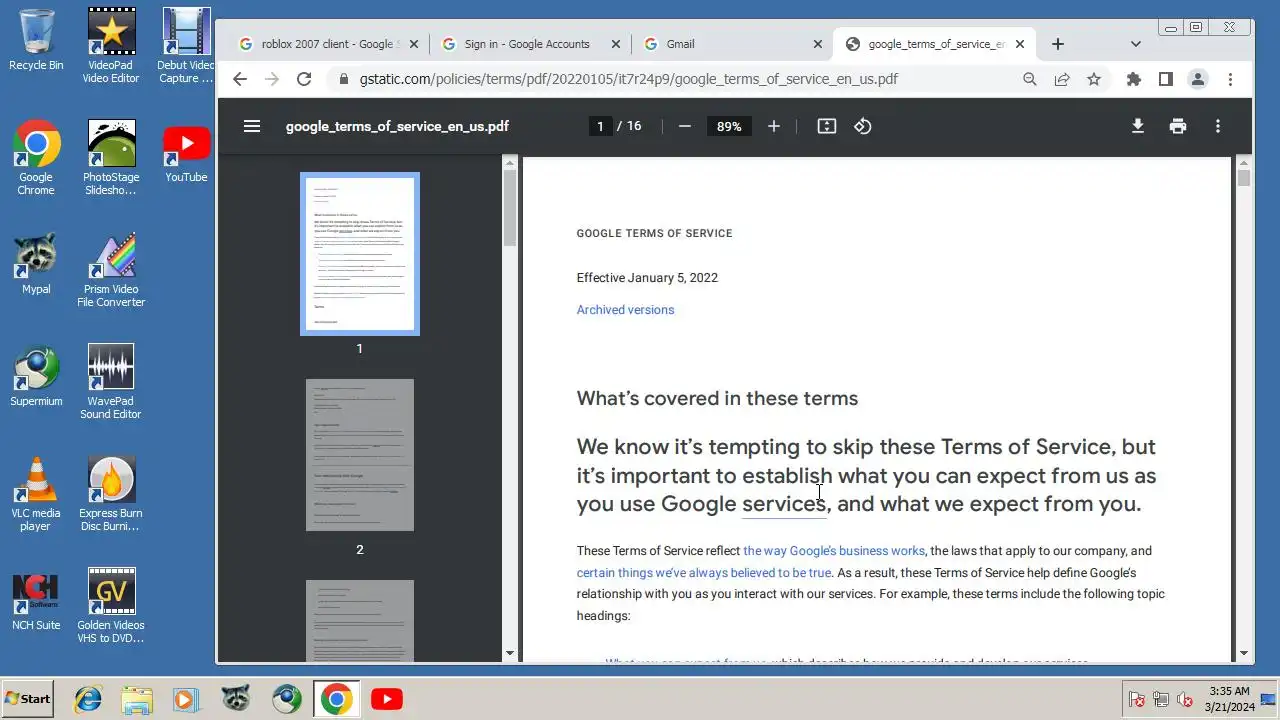Open Golden Videos VHS to DVD icon

coord(111,606)
